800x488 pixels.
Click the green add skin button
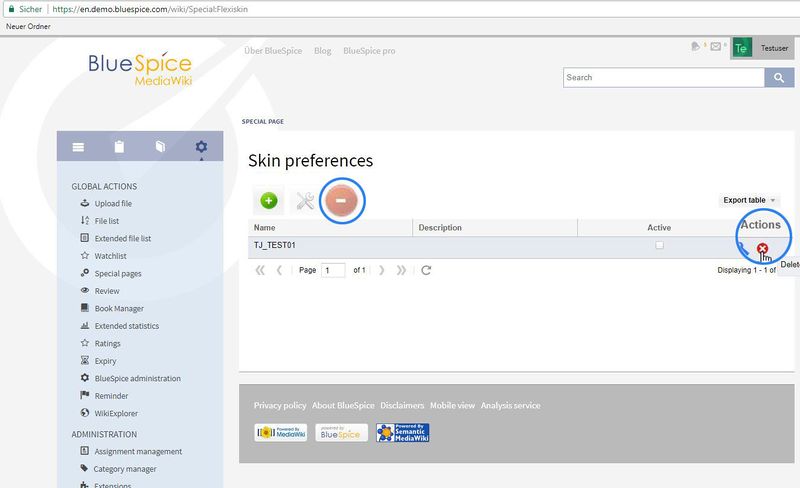tap(268, 201)
